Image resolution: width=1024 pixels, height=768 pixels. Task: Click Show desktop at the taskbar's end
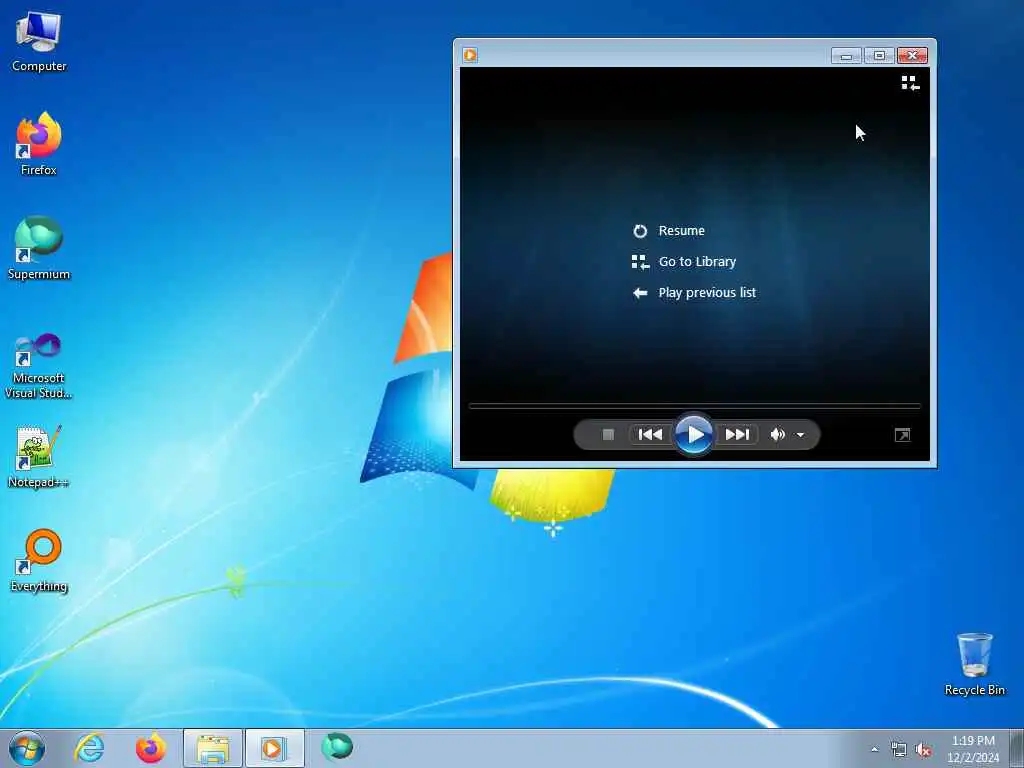[1017, 748]
